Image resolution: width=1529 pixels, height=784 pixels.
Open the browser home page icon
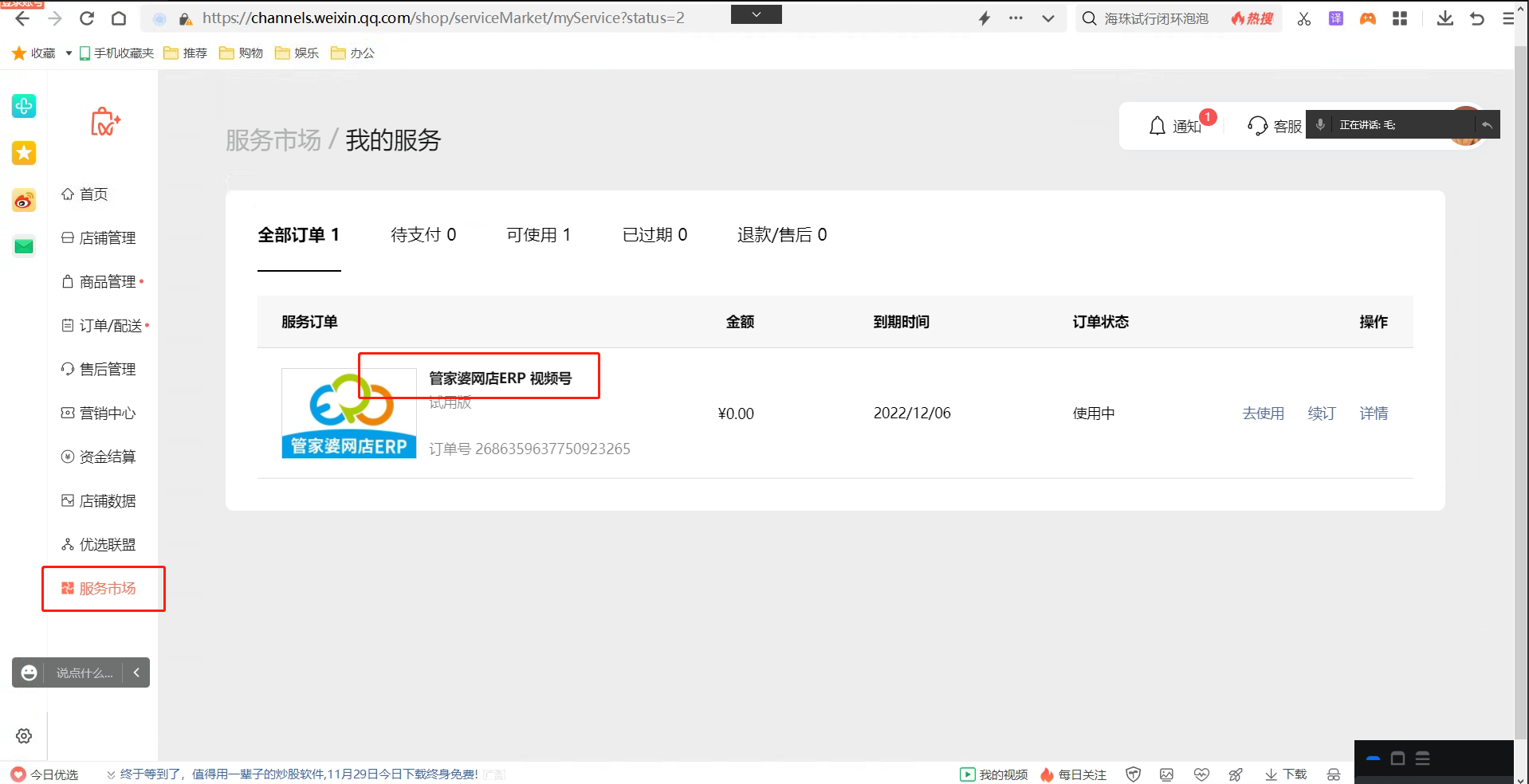click(119, 18)
